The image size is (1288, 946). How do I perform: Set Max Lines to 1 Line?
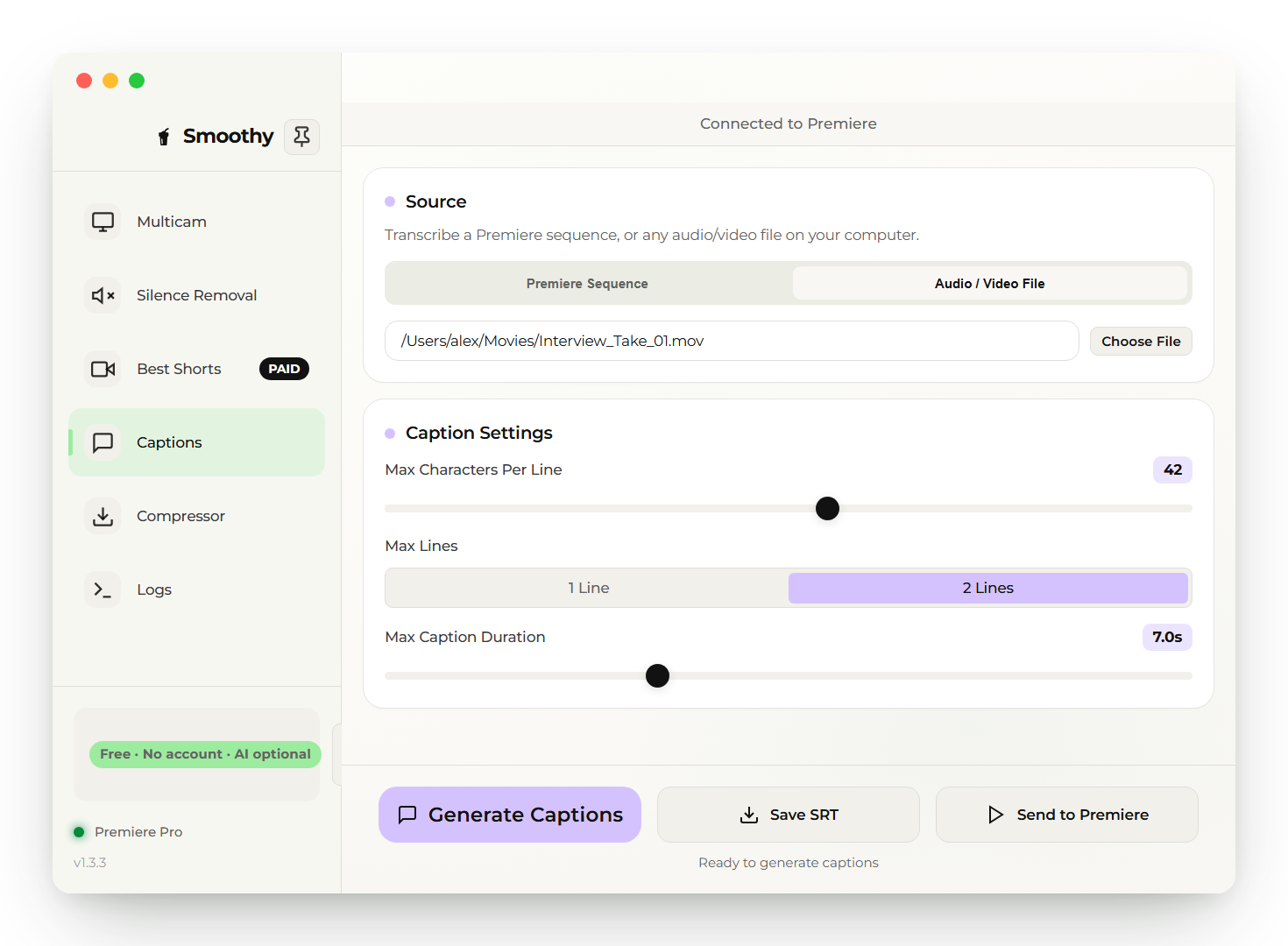(x=588, y=588)
